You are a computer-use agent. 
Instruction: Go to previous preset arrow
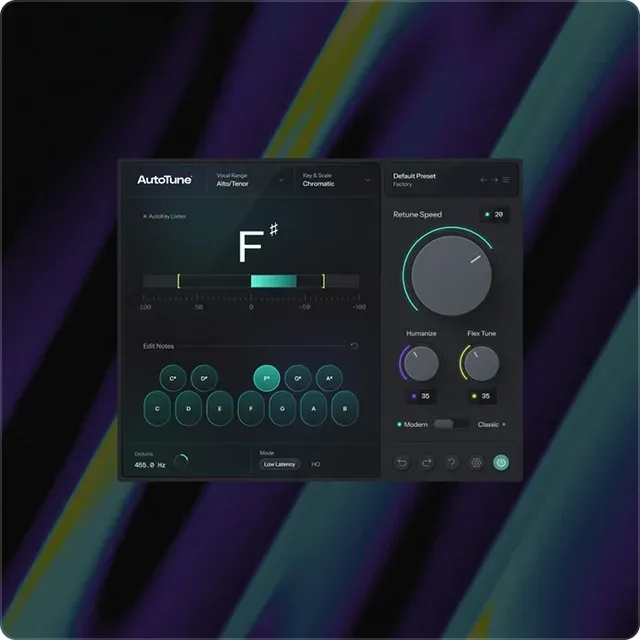484,180
